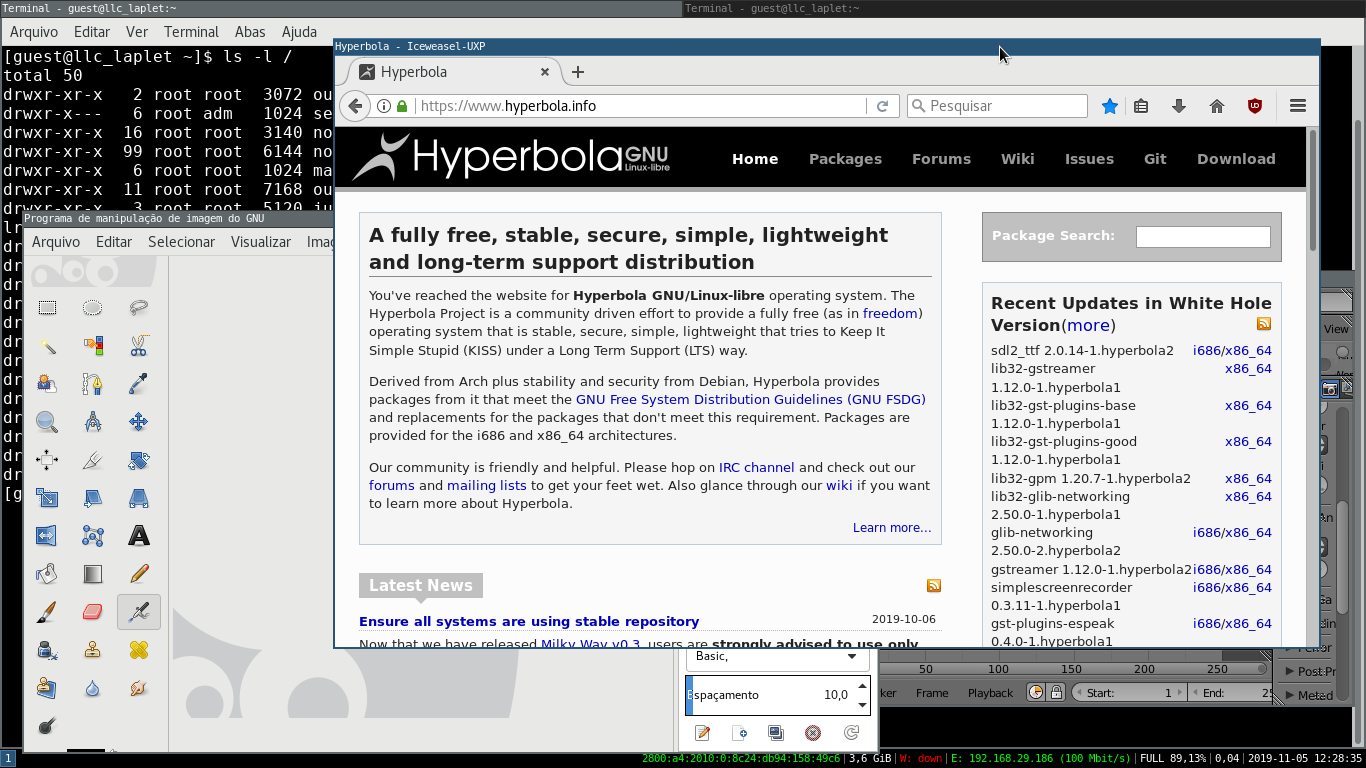1366x768 pixels.
Task: Activate the Select by Color tool
Action: pyautogui.click(x=93, y=346)
